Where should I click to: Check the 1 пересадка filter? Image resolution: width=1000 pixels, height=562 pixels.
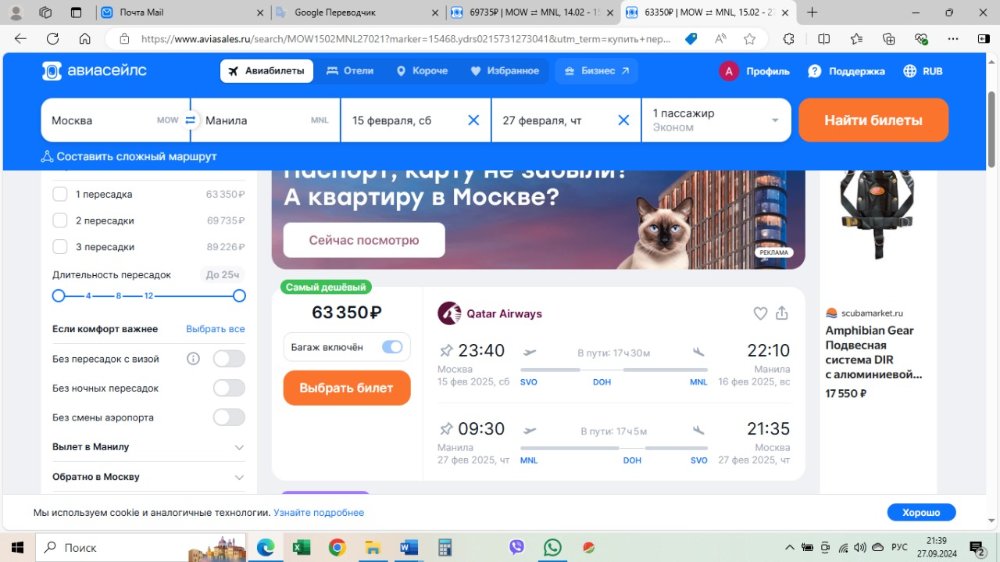coord(60,194)
